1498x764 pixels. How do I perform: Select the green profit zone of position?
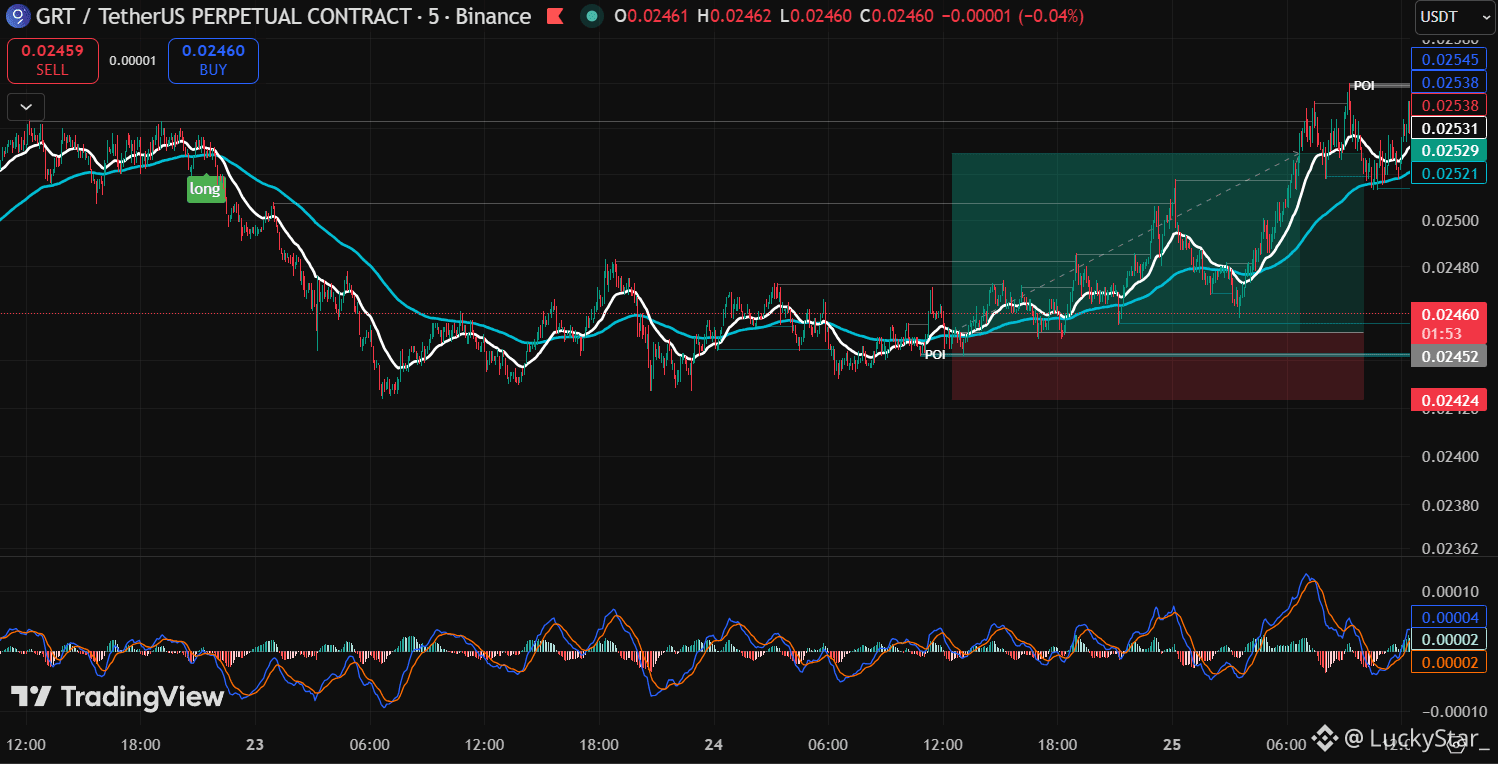pos(1157,242)
